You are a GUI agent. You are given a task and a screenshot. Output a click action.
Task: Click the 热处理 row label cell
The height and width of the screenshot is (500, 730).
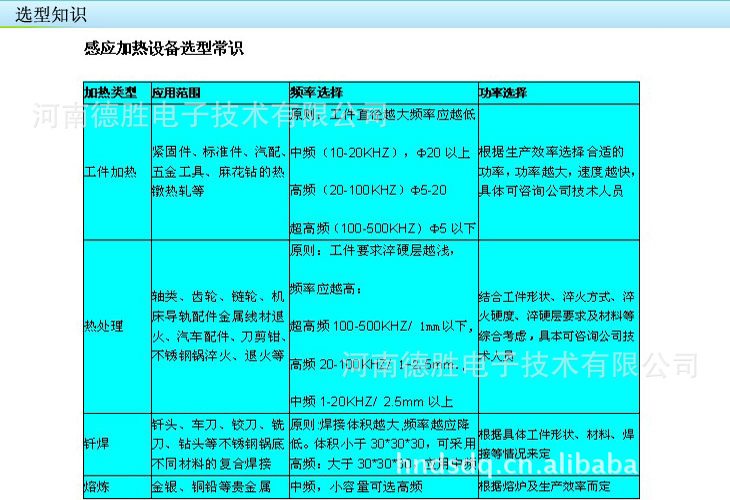(x=104, y=326)
